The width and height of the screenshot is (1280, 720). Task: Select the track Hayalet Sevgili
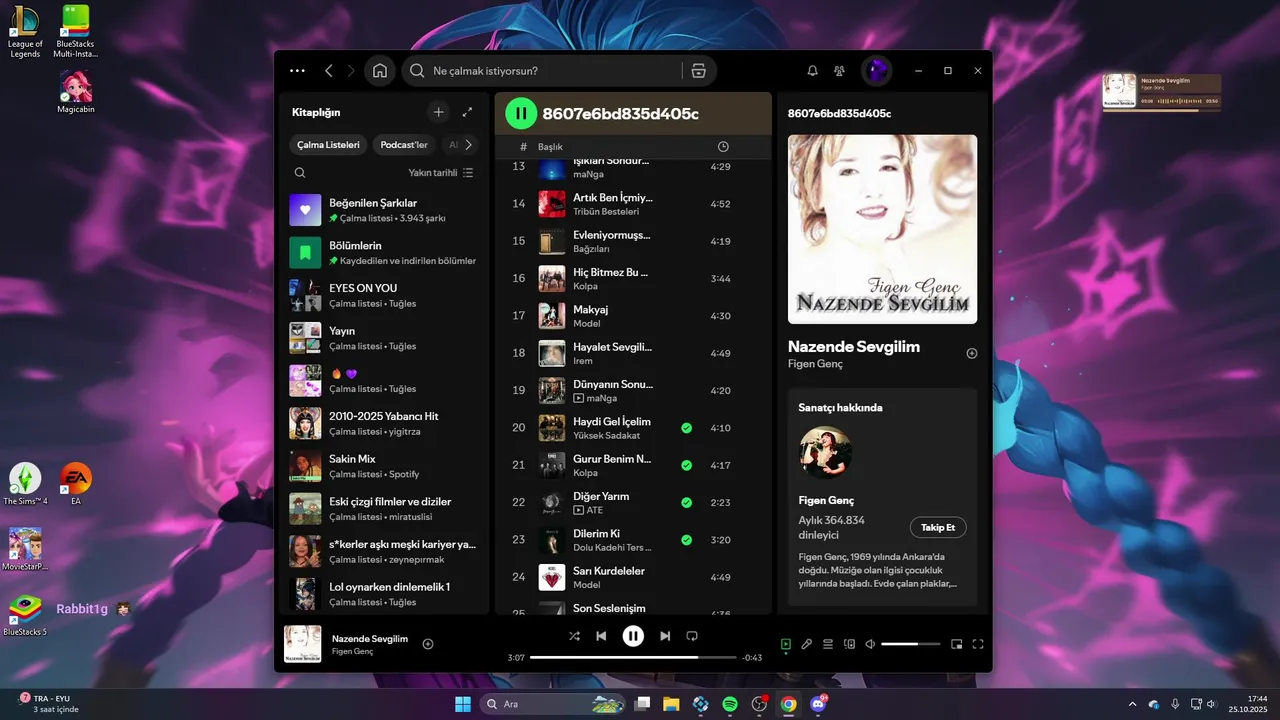click(634, 353)
